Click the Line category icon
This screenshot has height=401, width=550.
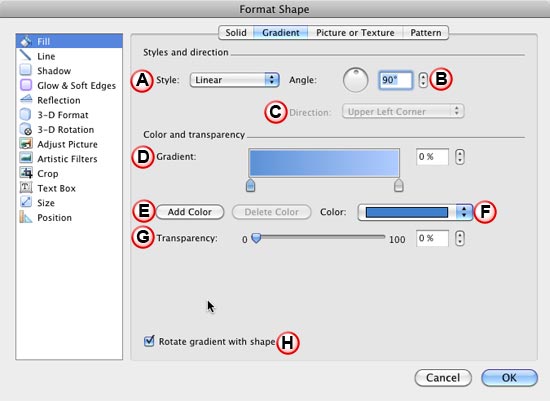click(26, 56)
